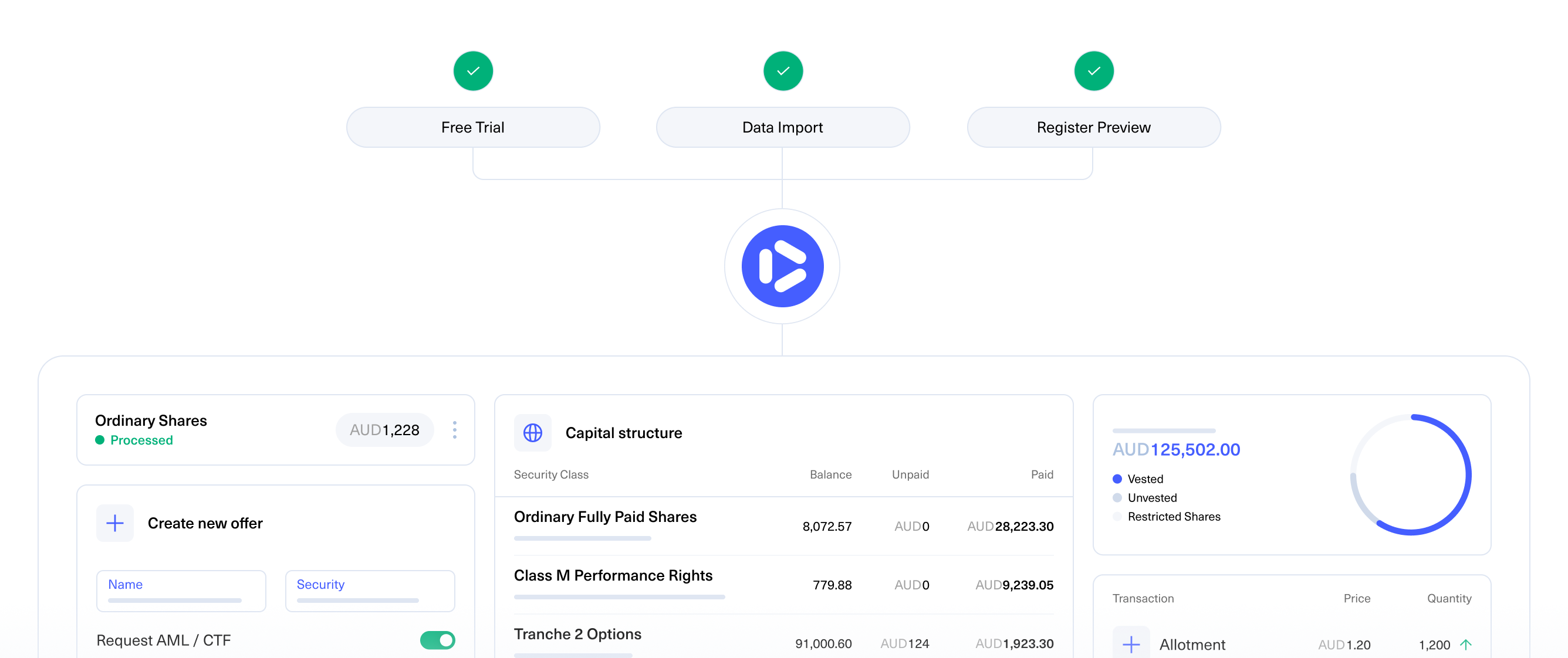Click the Vested legend blue dot

click(x=1117, y=479)
